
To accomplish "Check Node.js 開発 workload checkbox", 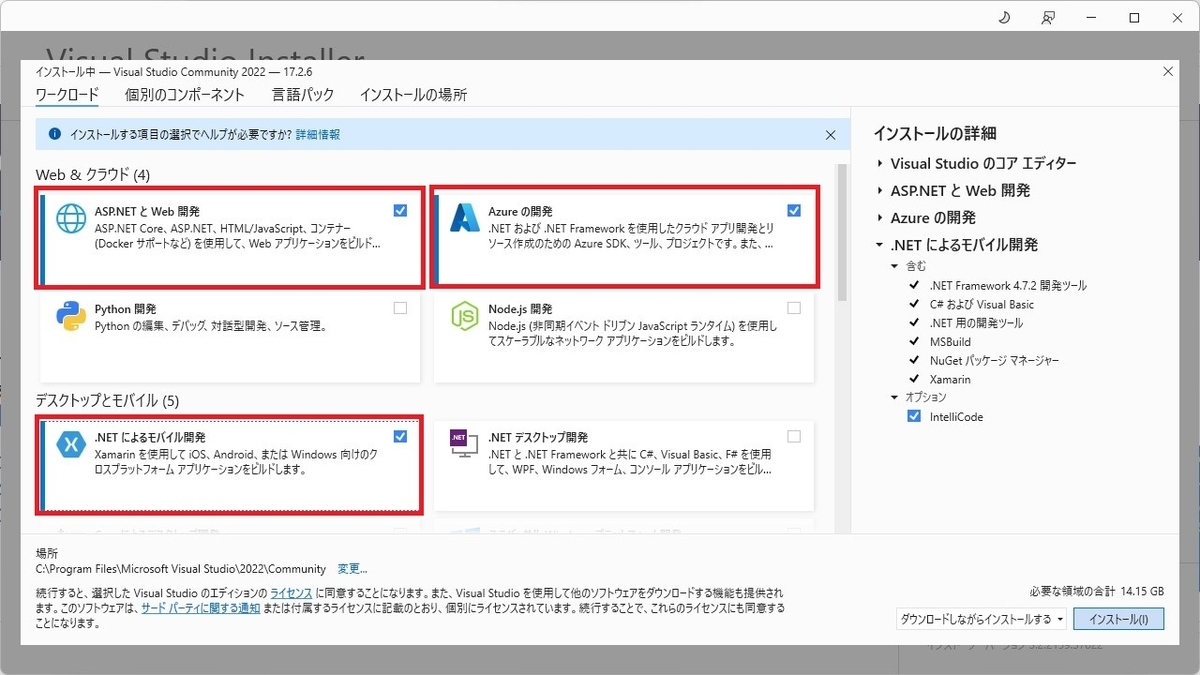I will pyautogui.click(x=794, y=308).
